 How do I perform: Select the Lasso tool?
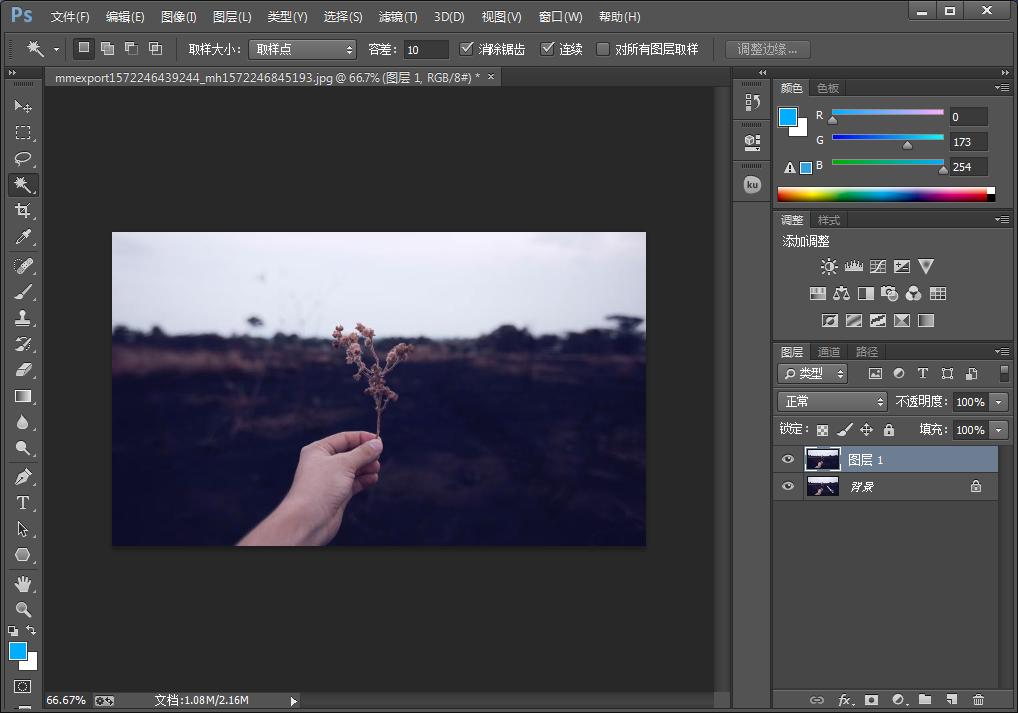tap(22, 159)
